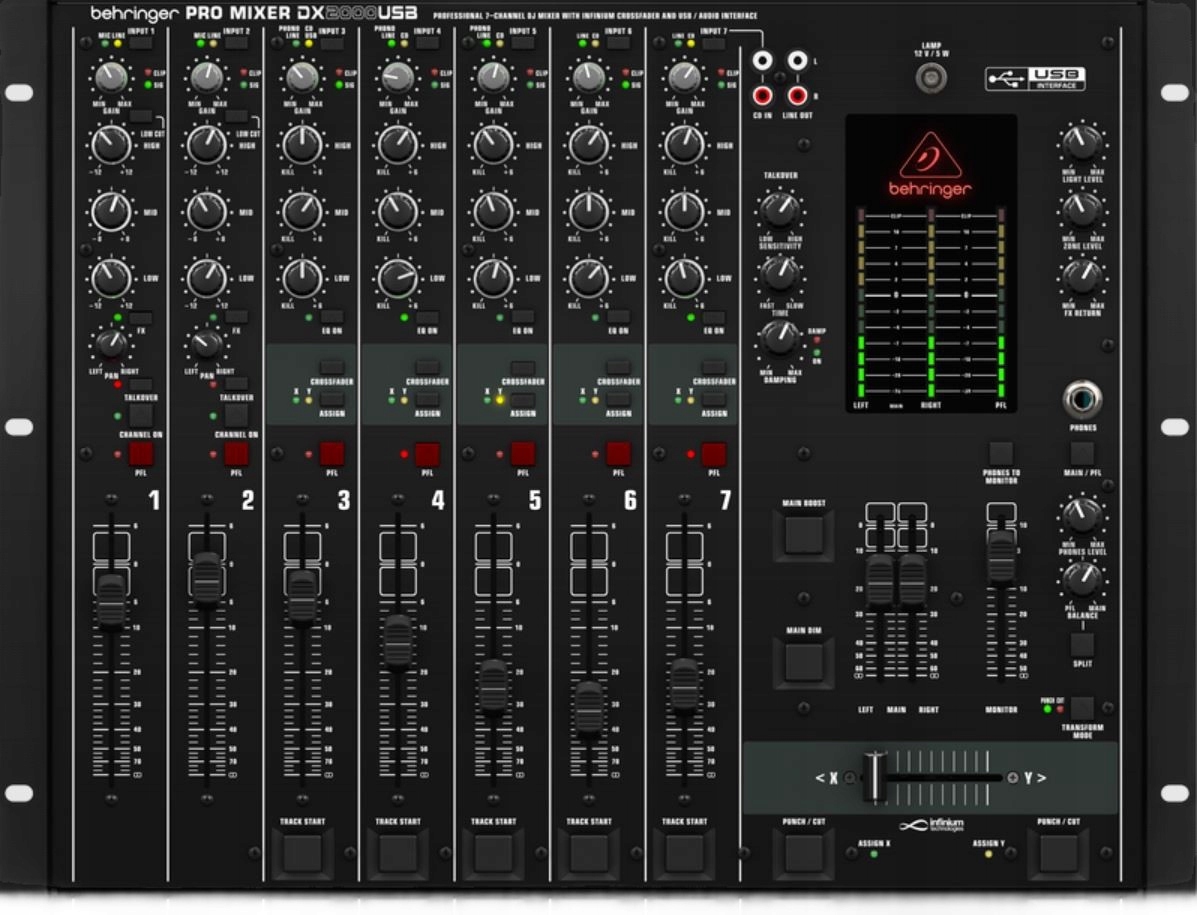The image size is (1197, 915).
Task: Toggle EQ On for channel 3
Action: [x=331, y=317]
